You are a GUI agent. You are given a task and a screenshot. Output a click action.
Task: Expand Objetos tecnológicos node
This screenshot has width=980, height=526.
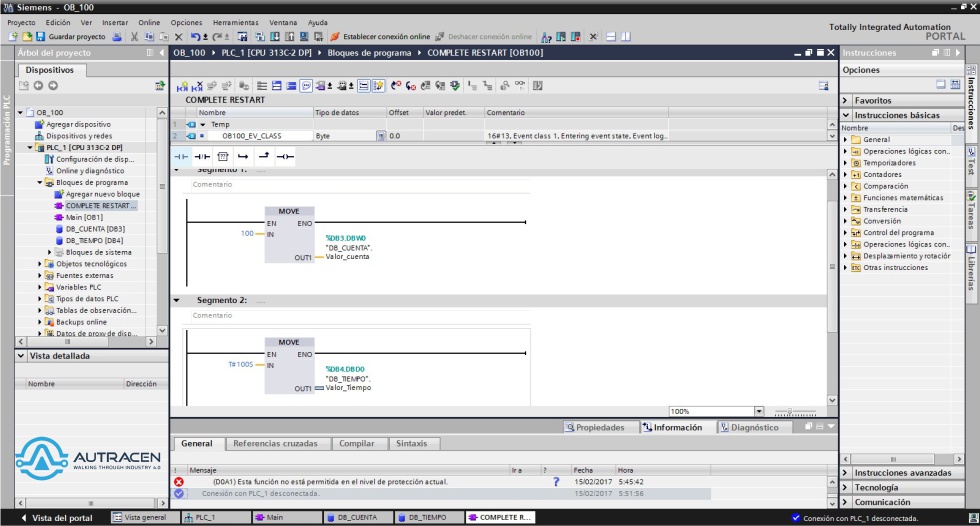coord(40,264)
